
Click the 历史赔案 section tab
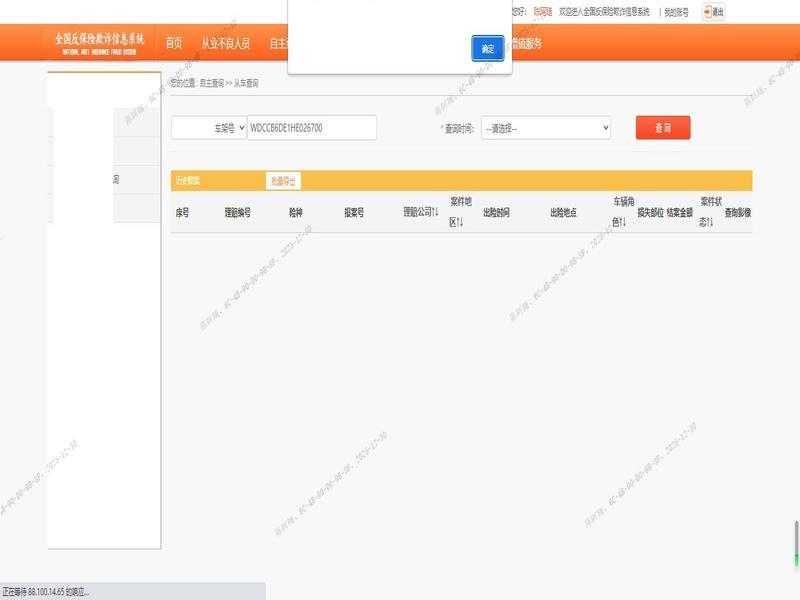pyautogui.click(x=188, y=181)
